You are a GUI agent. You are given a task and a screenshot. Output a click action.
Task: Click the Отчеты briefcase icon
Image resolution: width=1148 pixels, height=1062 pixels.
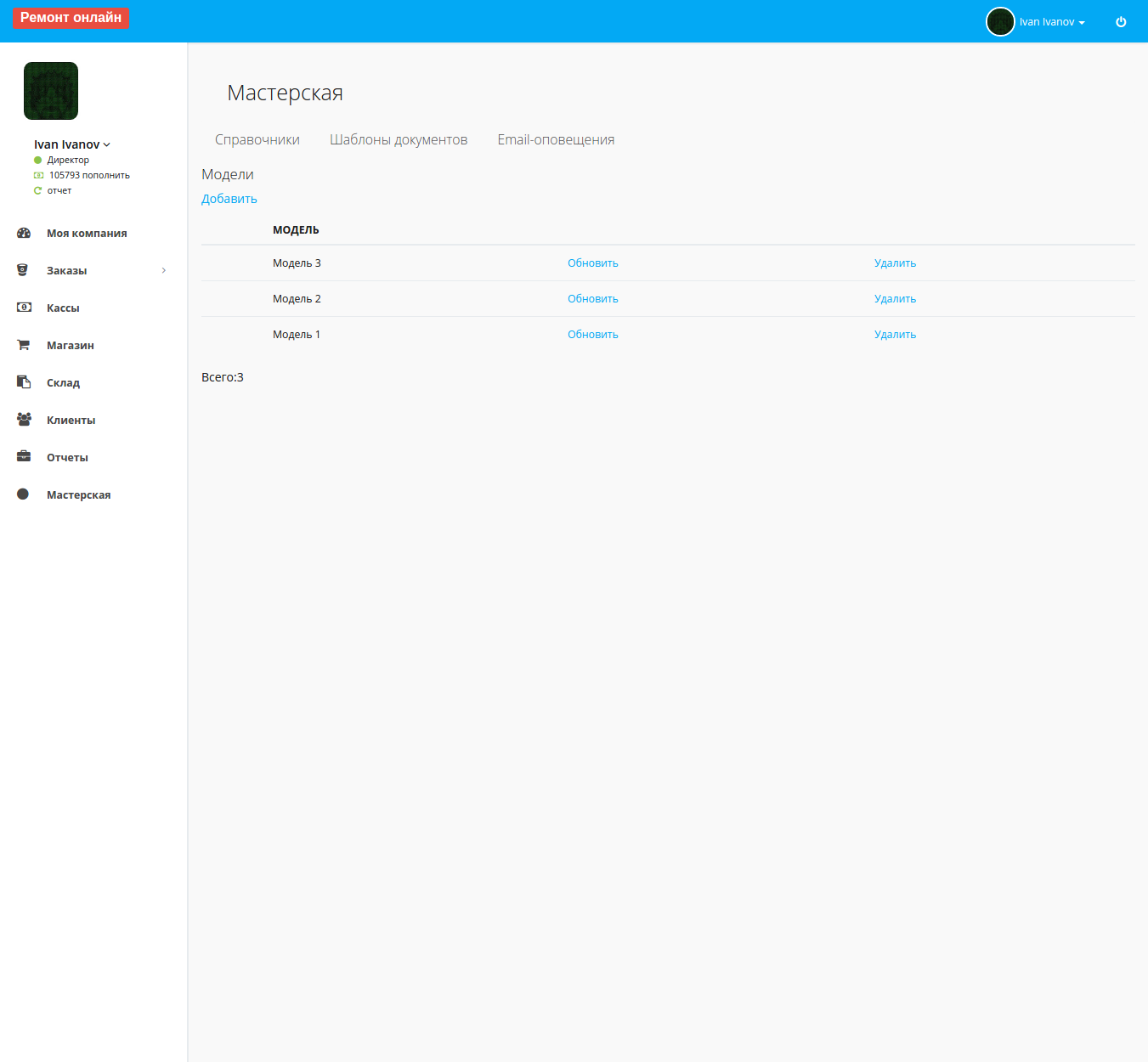[x=24, y=456]
